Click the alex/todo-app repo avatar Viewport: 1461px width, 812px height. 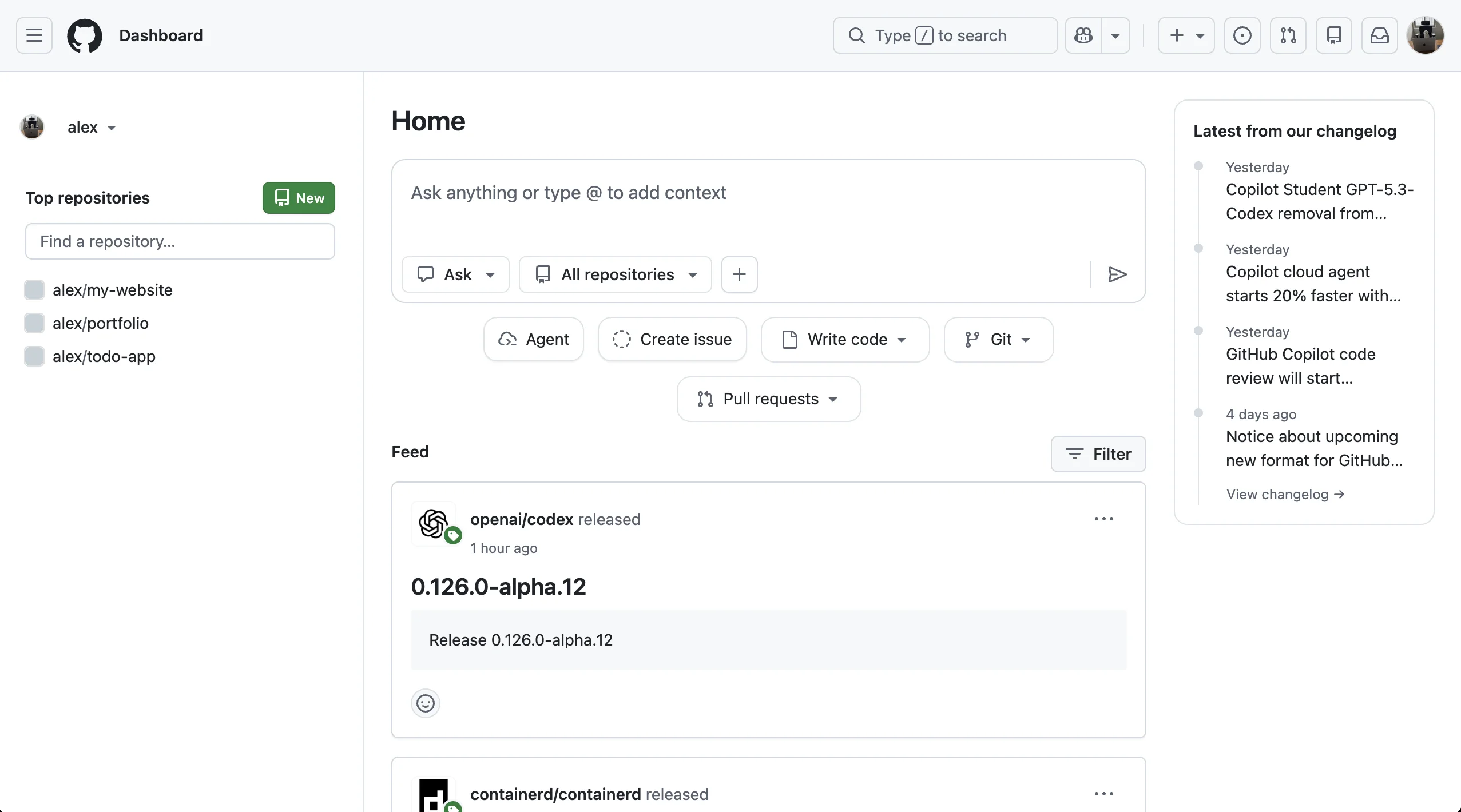point(34,356)
